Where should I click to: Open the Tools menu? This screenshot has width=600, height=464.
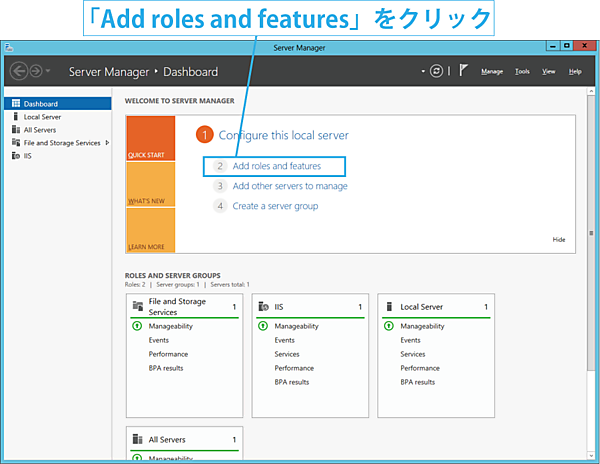click(x=522, y=72)
